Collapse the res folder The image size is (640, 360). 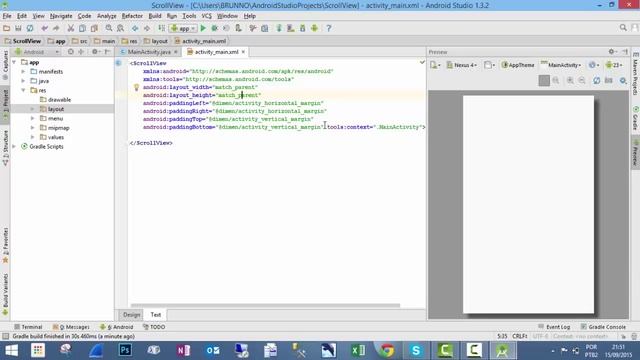pyautogui.click(x=23, y=90)
